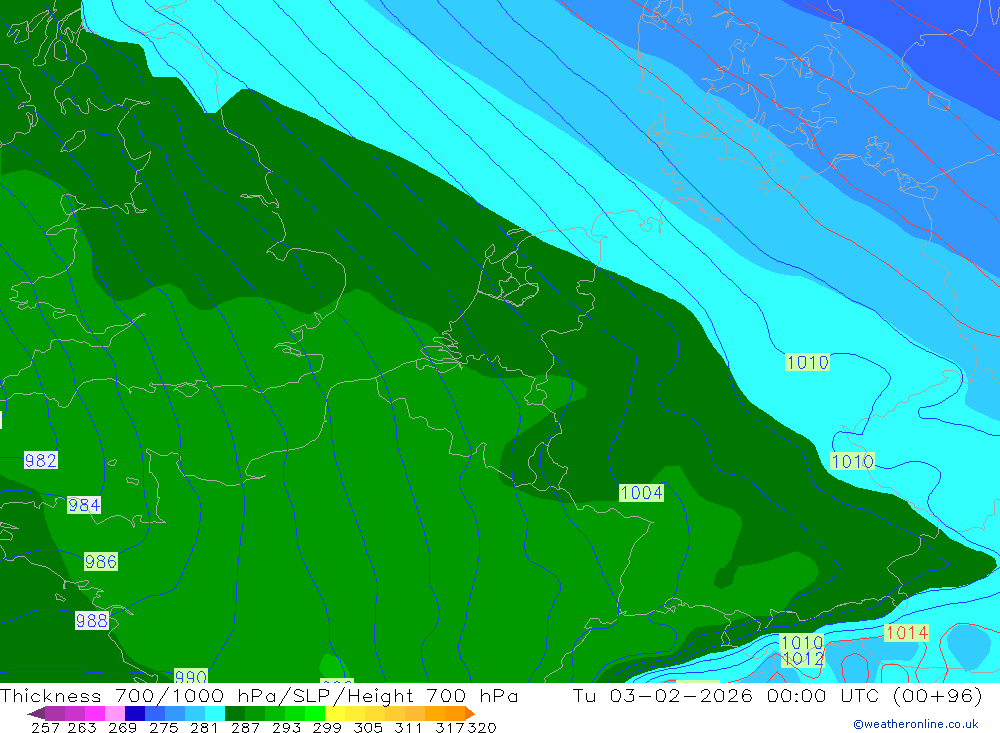
Task: Select legend value 299
Action: [x=327, y=728]
